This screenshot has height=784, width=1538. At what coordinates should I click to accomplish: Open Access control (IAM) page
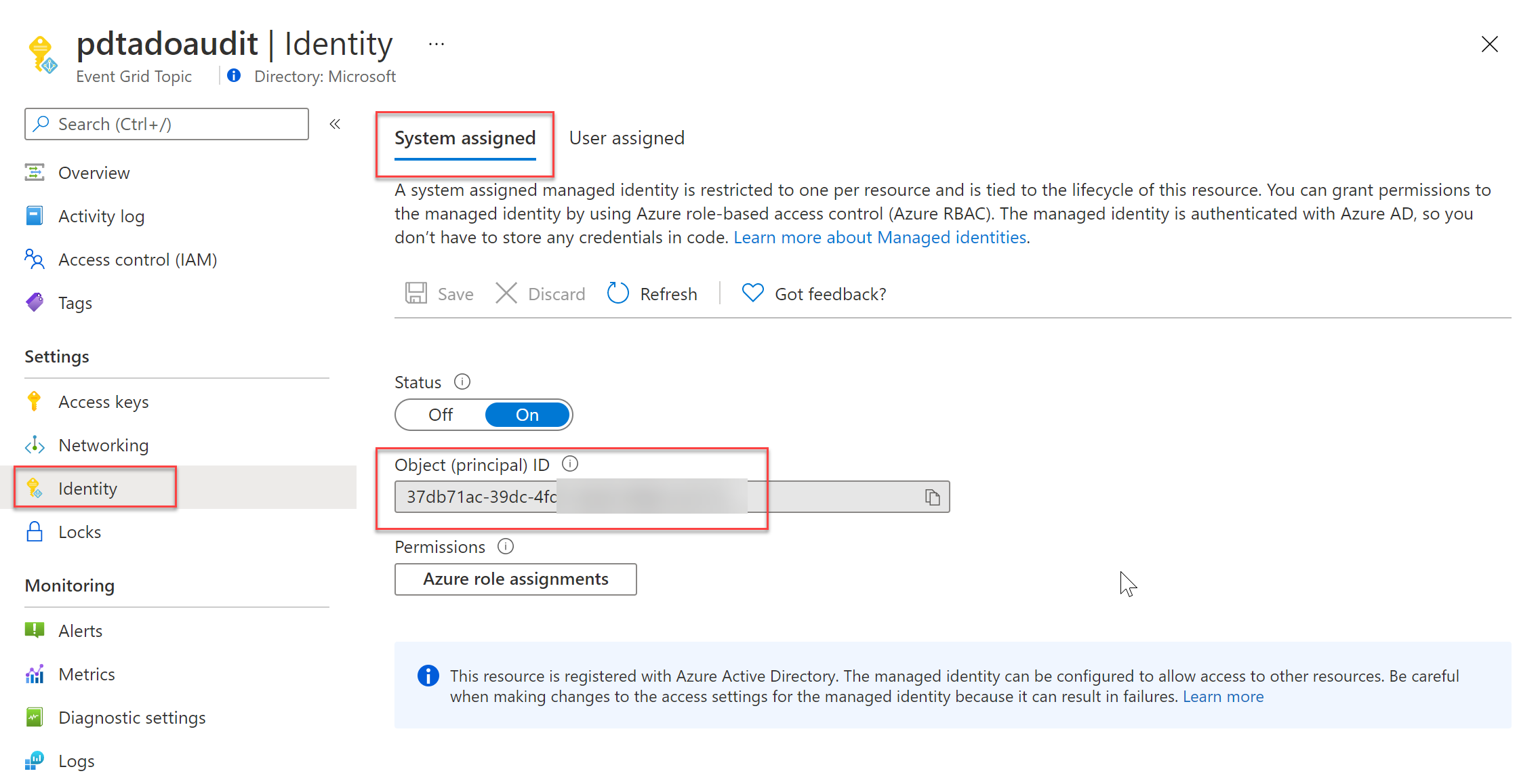[137, 260]
